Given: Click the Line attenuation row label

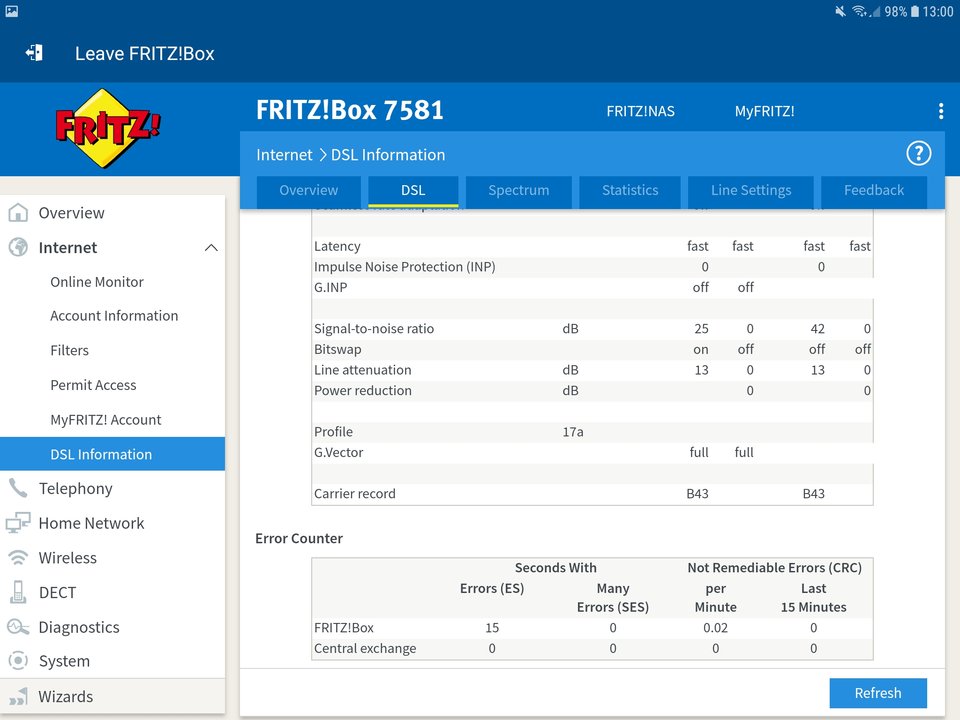Looking at the screenshot, I should [x=362, y=370].
